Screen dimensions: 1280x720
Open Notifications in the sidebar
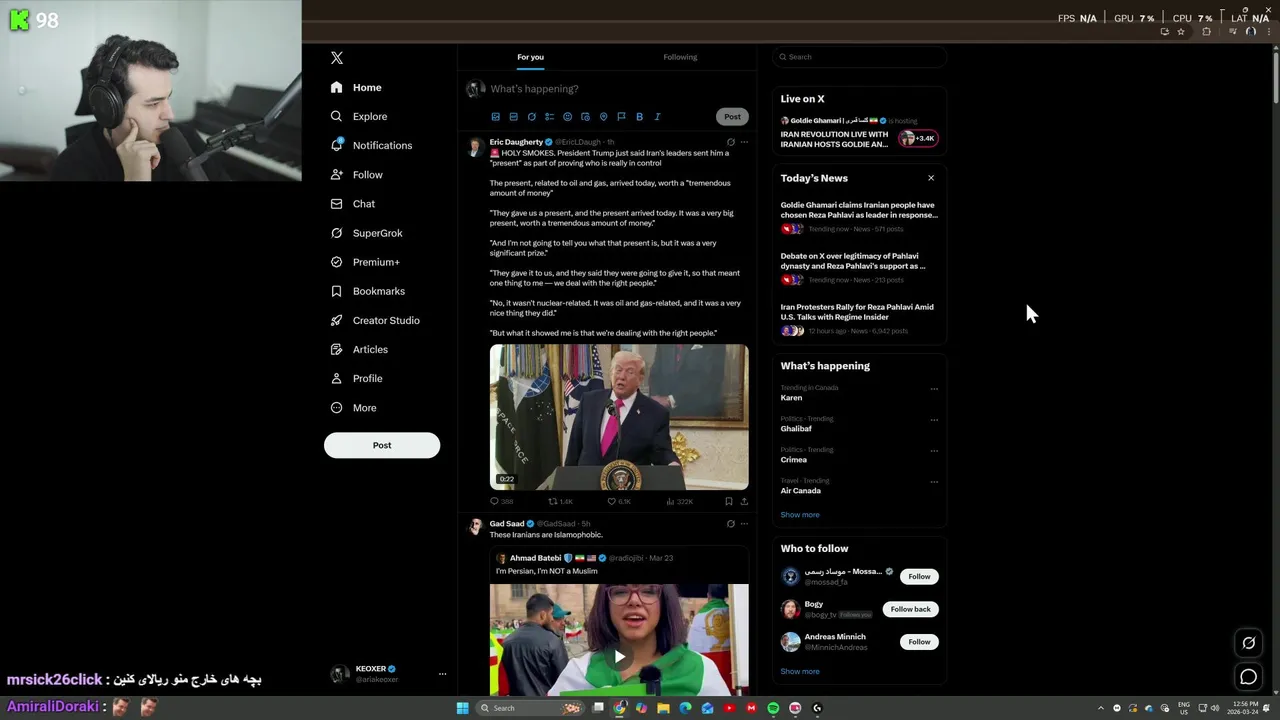[x=371, y=146]
